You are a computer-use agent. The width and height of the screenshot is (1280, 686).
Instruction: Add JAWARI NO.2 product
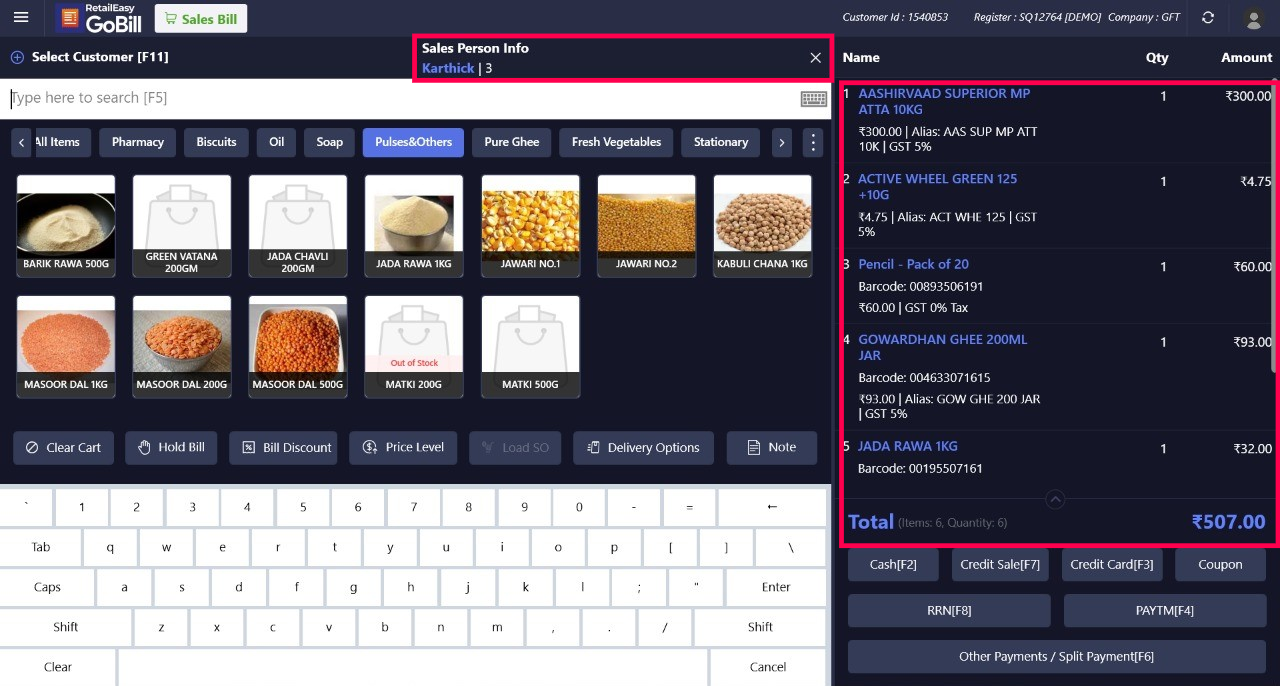(646, 227)
